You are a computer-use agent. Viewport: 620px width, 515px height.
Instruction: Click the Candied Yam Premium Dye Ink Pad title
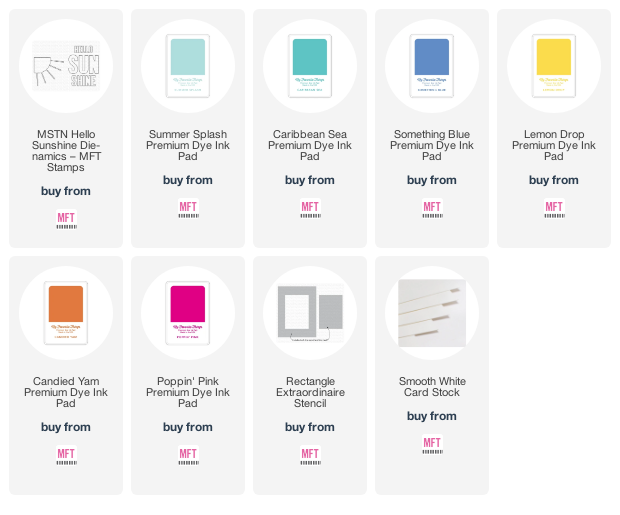66,392
